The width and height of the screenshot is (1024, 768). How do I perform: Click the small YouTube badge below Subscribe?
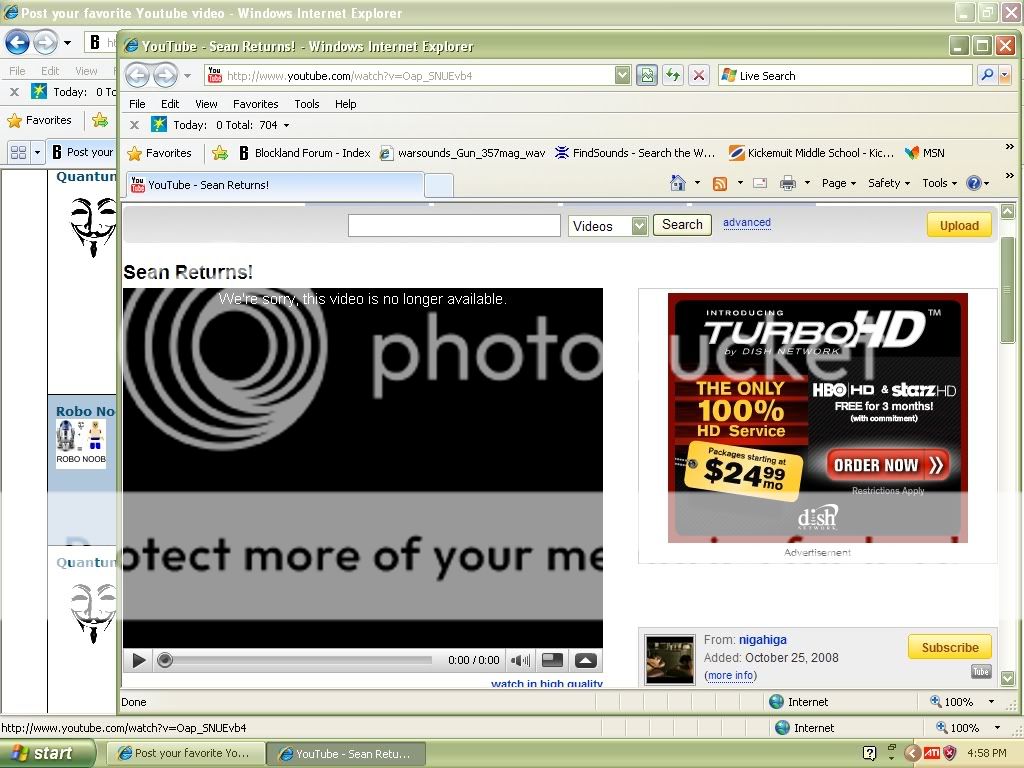point(981,671)
